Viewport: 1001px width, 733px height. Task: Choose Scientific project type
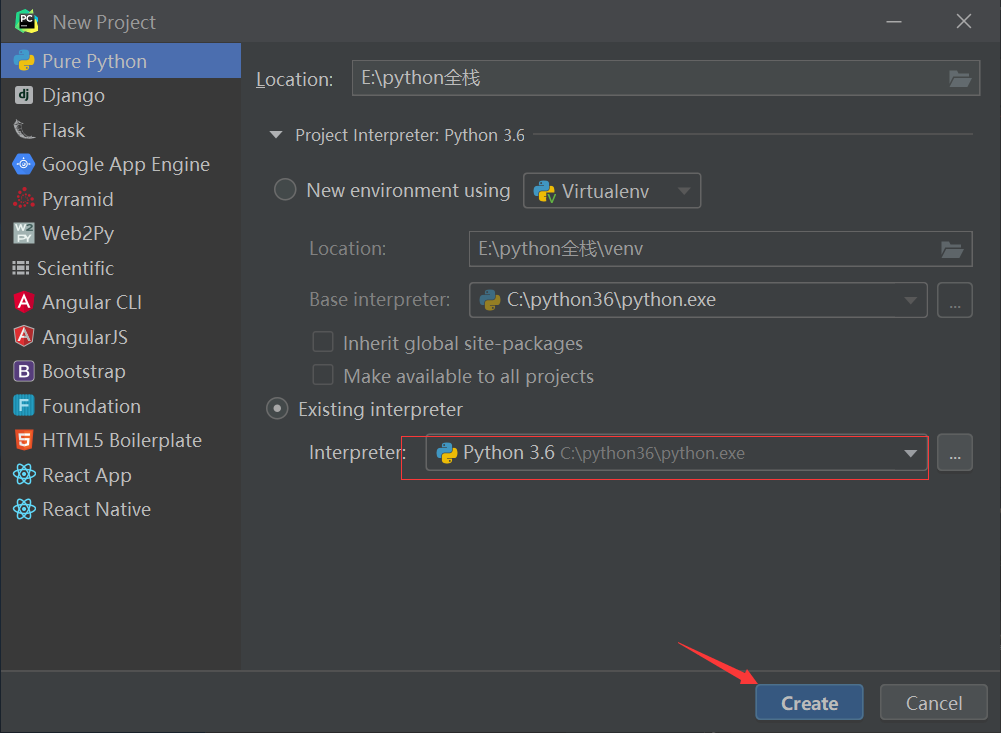[75, 268]
